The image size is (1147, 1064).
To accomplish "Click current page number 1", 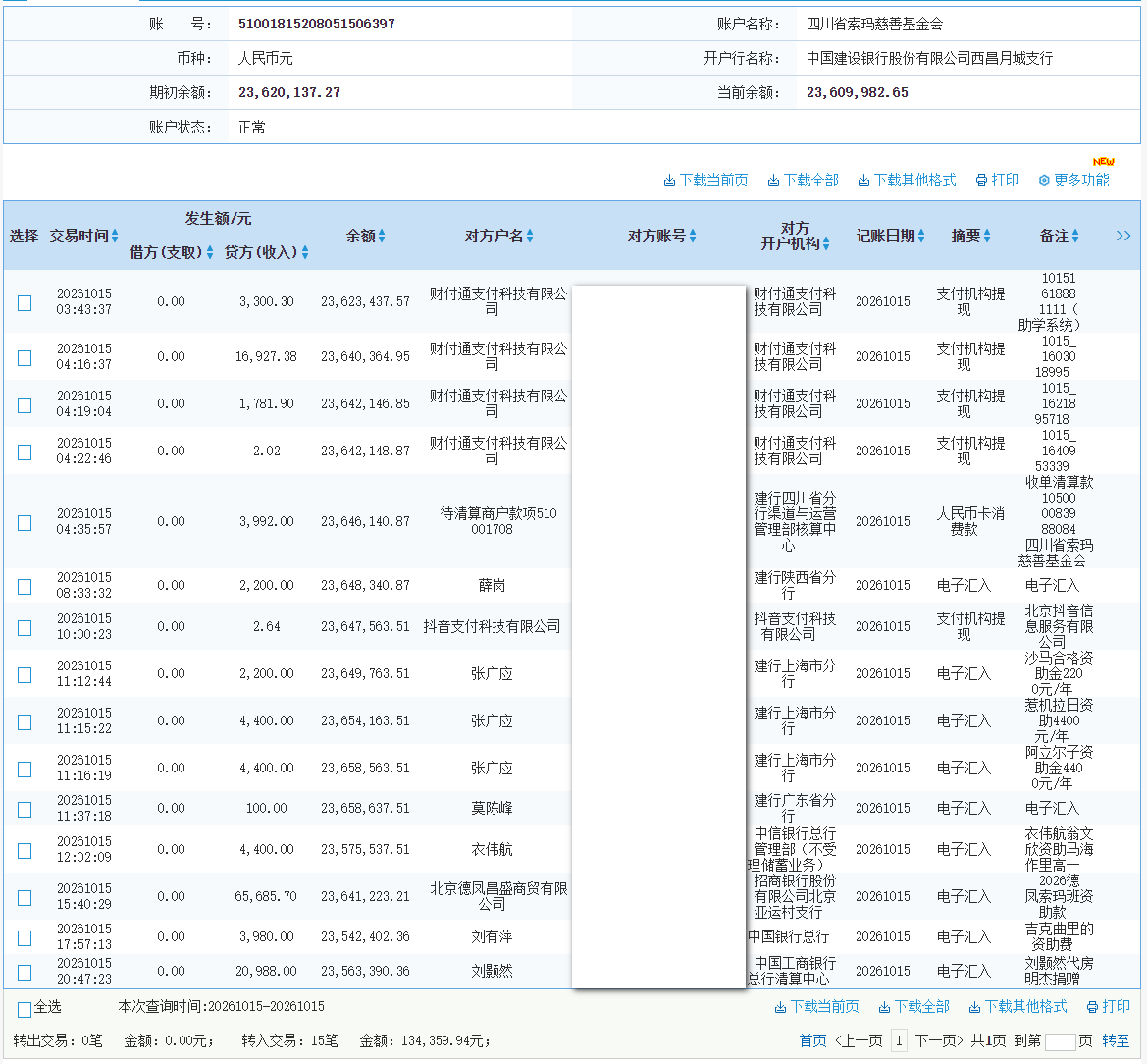I will coord(899,1040).
